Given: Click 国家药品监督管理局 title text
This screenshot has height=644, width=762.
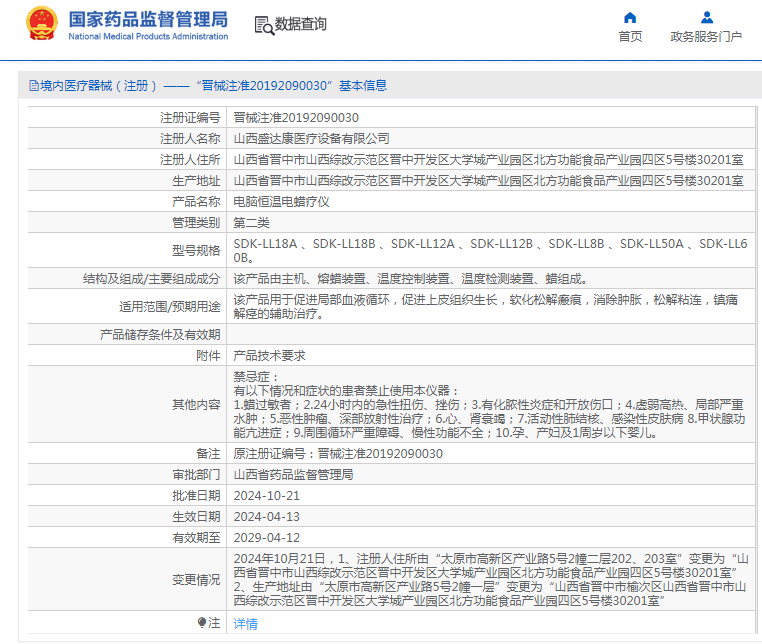Looking at the screenshot, I should pos(148,19).
